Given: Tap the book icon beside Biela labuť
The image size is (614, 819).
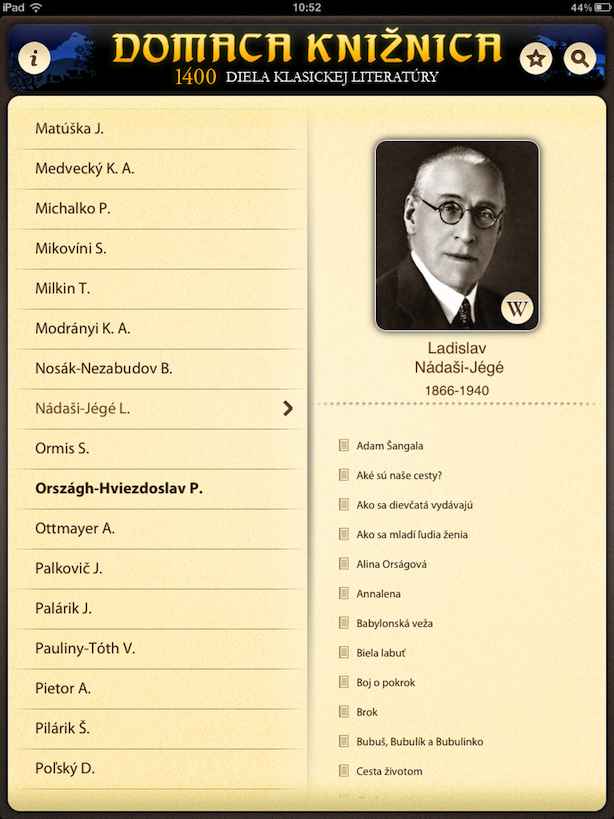Looking at the screenshot, I should 344,652.
